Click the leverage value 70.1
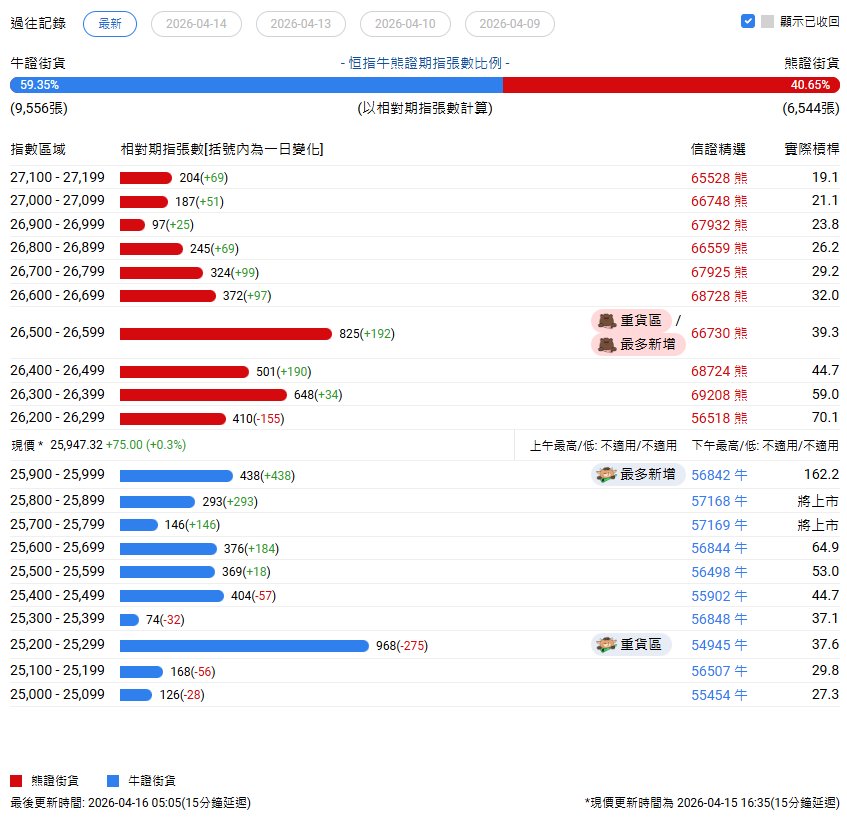The height and width of the screenshot is (817, 847). 825,418
